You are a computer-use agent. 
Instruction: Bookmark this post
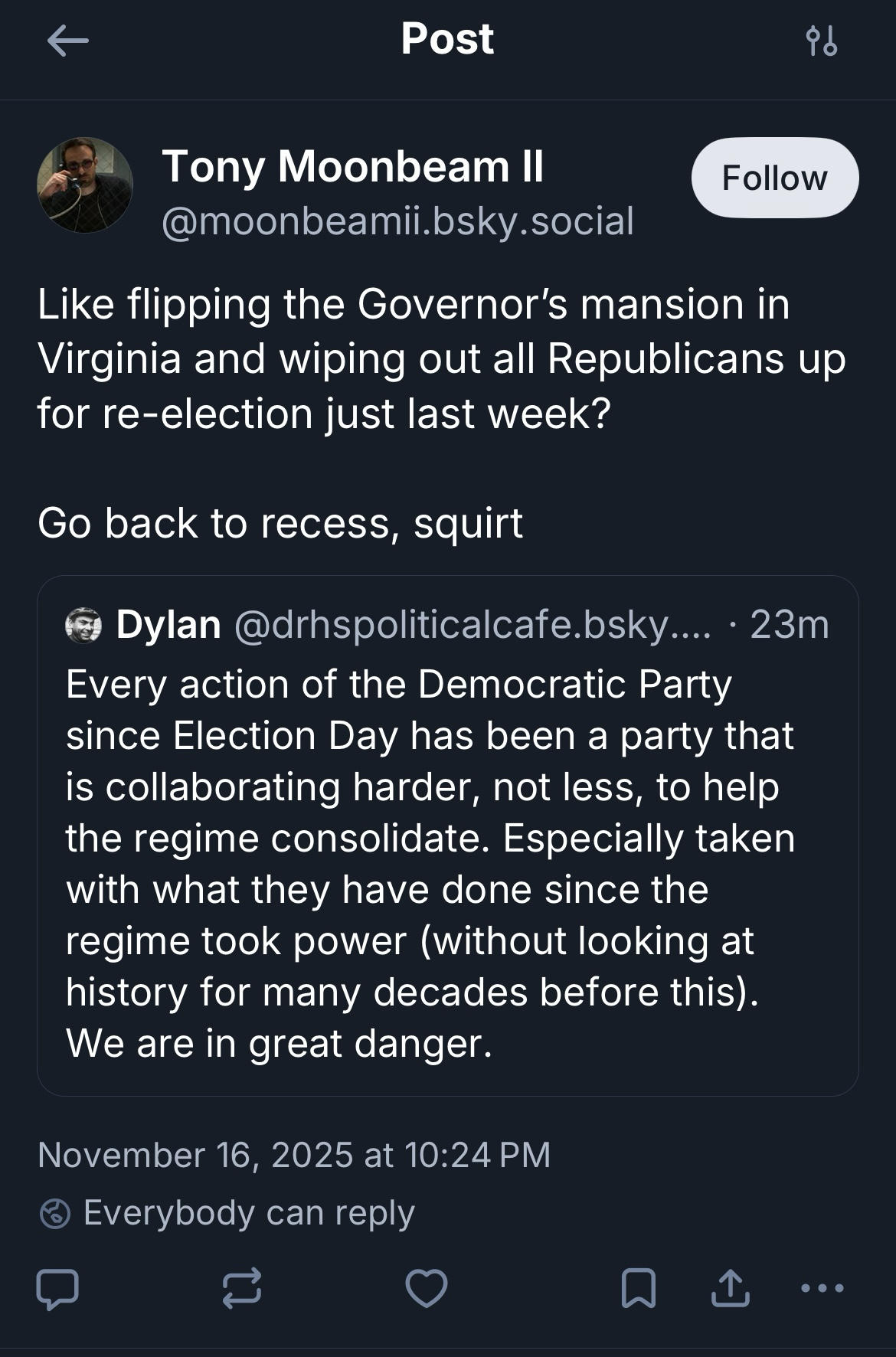(x=638, y=1289)
